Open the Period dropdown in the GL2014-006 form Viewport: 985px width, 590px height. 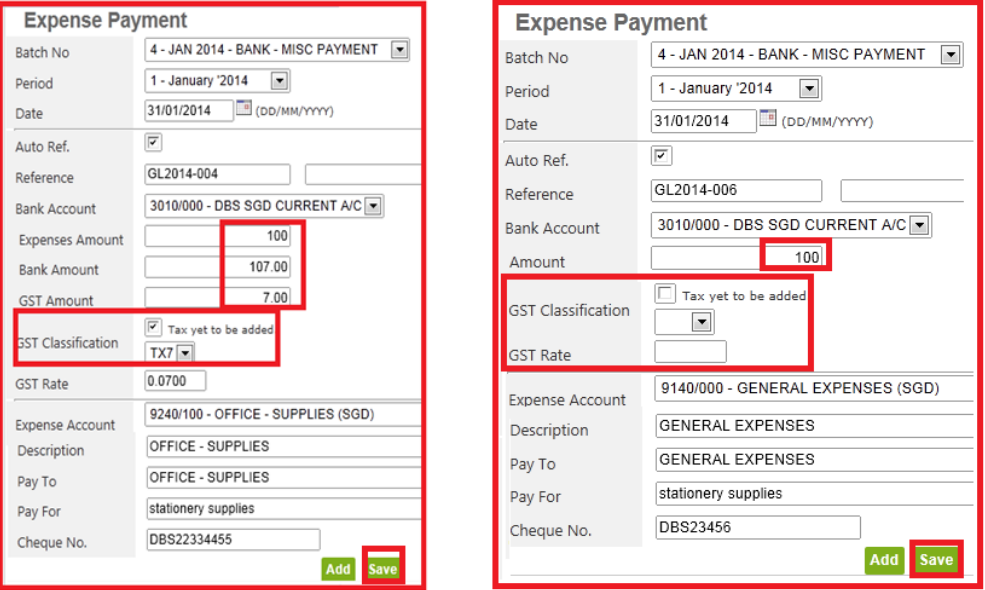(809, 89)
